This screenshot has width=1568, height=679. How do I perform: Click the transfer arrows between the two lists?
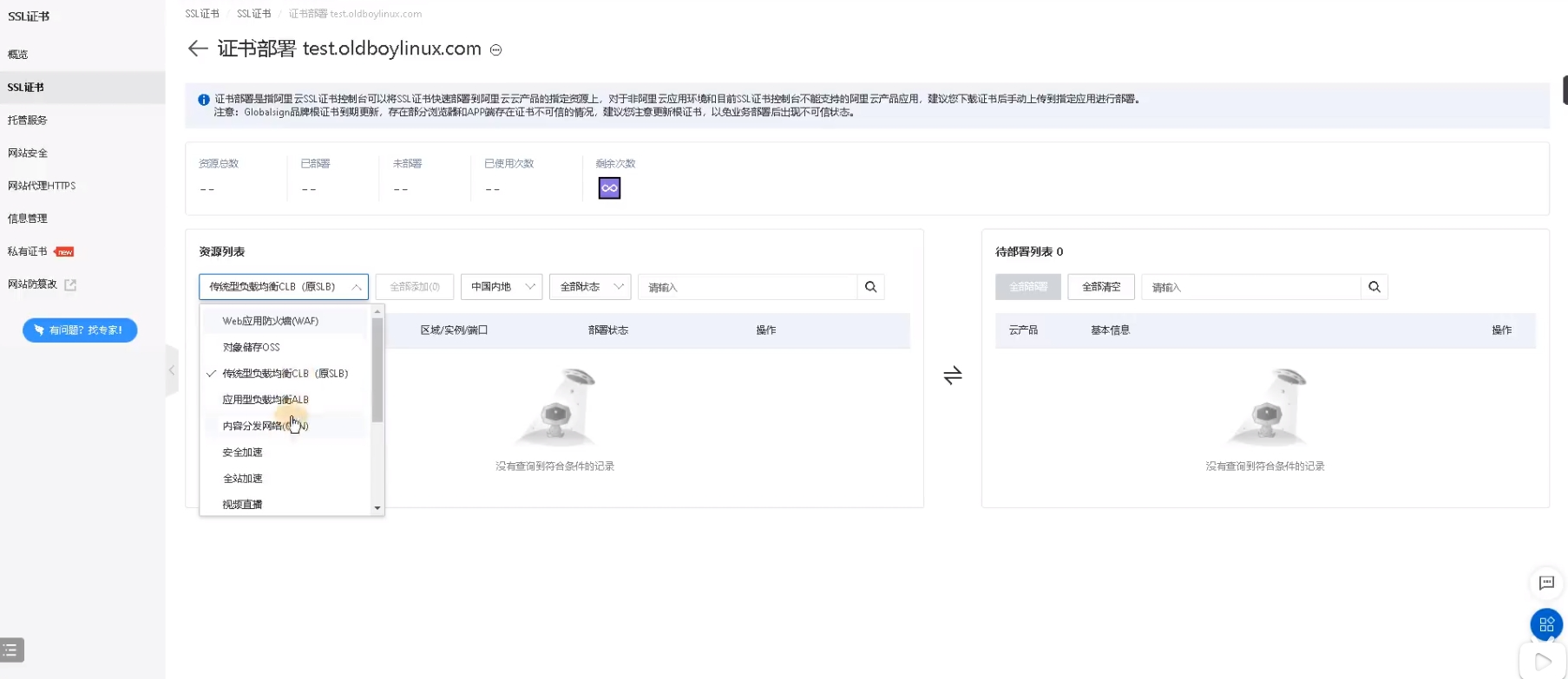(953, 375)
